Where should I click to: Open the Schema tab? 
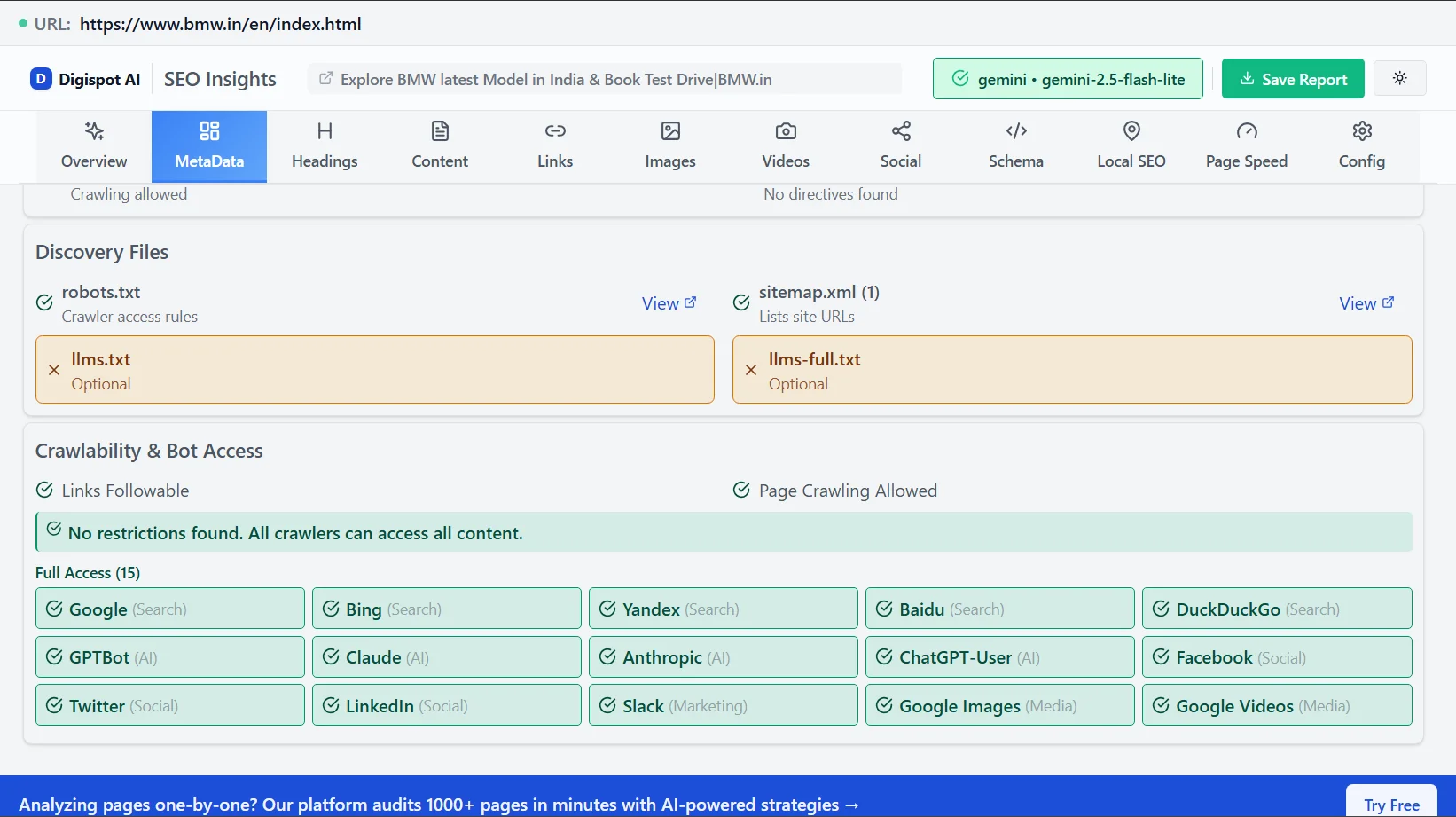point(1016,146)
